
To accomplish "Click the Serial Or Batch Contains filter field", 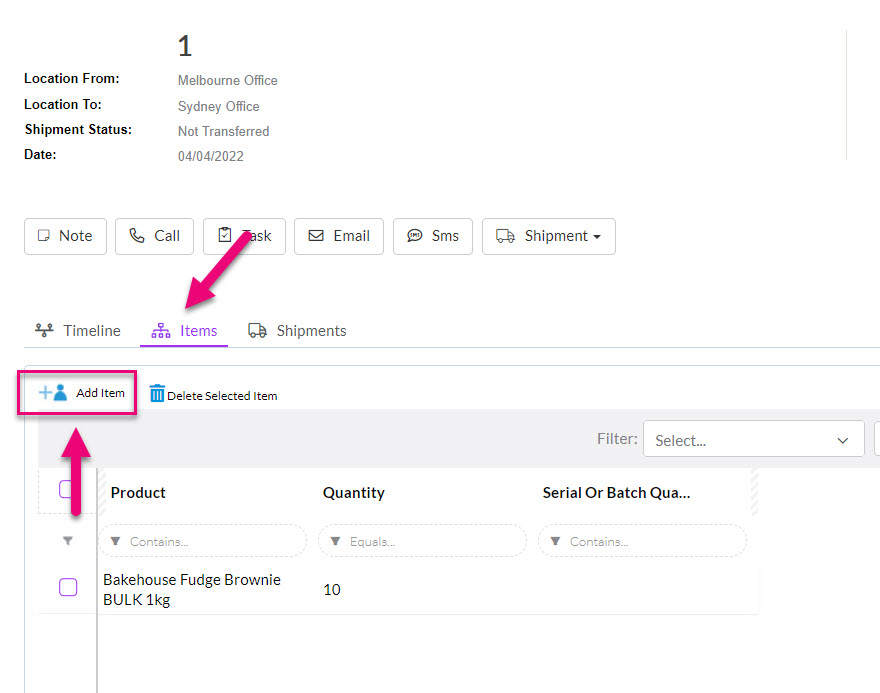I will pyautogui.click(x=642, y=541).
